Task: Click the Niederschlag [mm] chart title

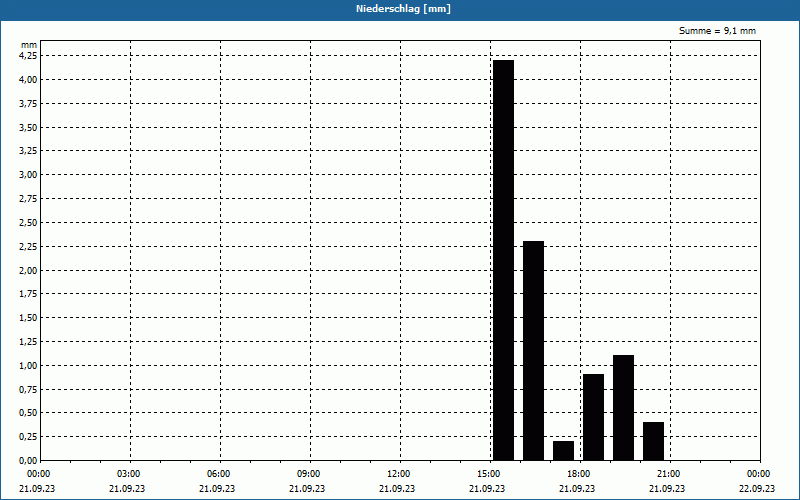Action: coord(403,9)
